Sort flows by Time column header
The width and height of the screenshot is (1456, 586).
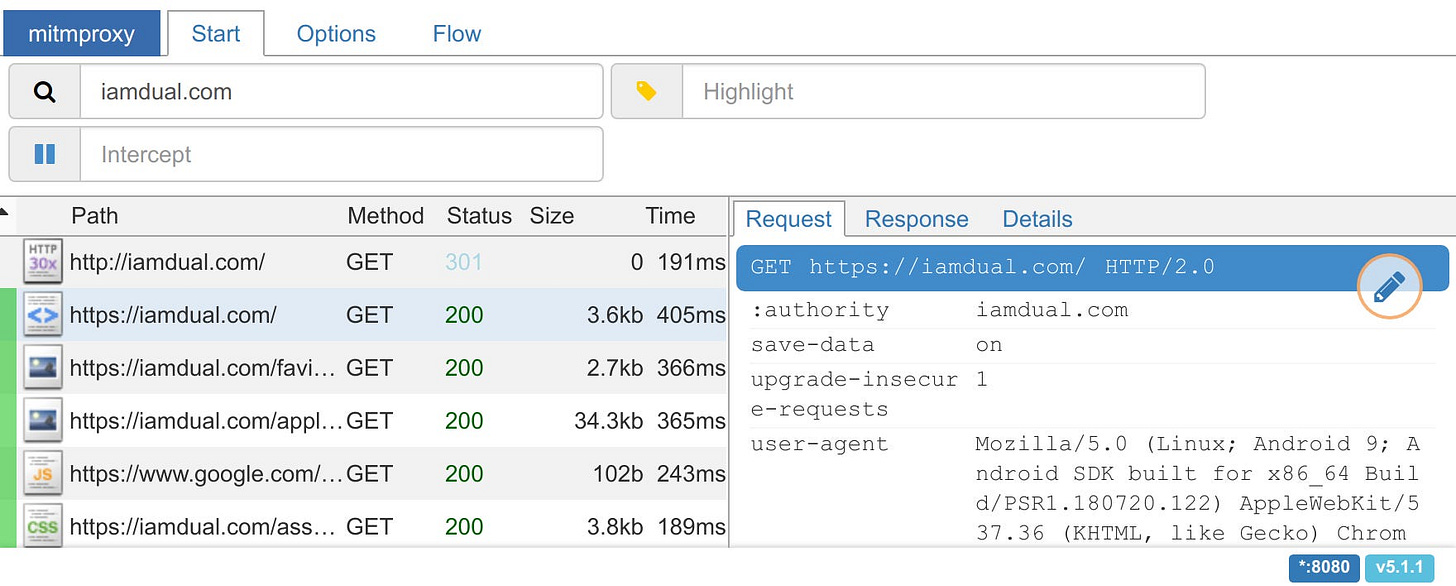tap(670, 216)
